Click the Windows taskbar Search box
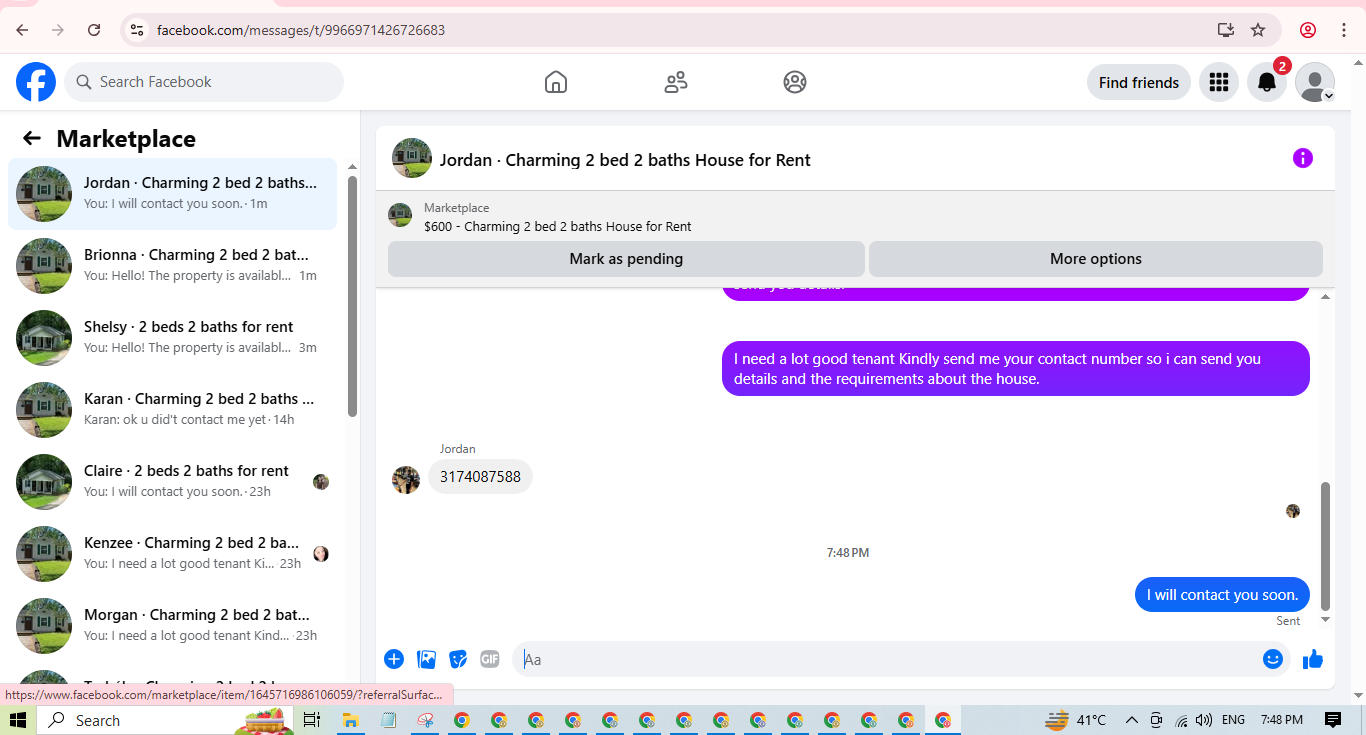The width and height of the screenshot is (1366, 735). tap(165, 720)
